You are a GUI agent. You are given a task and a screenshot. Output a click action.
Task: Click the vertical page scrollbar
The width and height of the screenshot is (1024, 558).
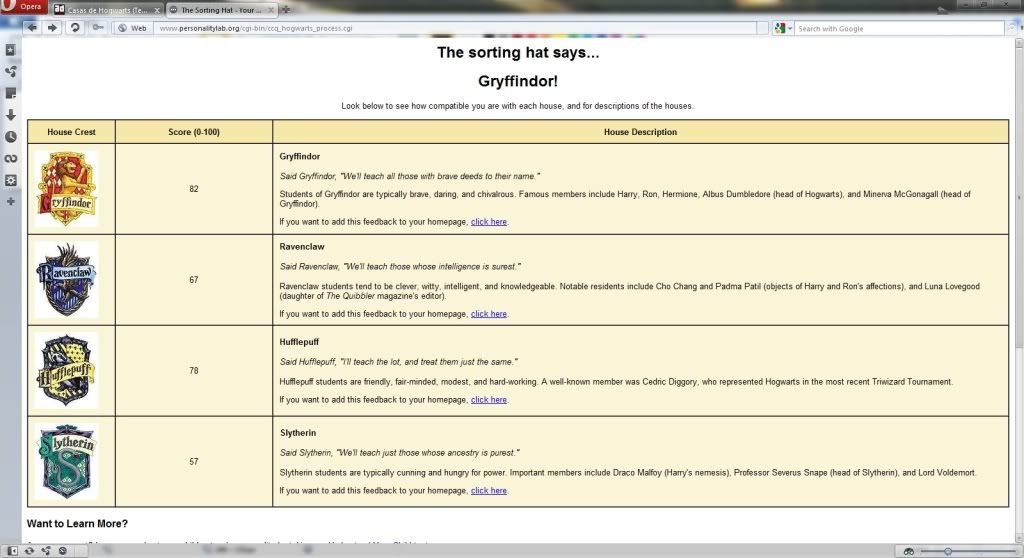1019,291
